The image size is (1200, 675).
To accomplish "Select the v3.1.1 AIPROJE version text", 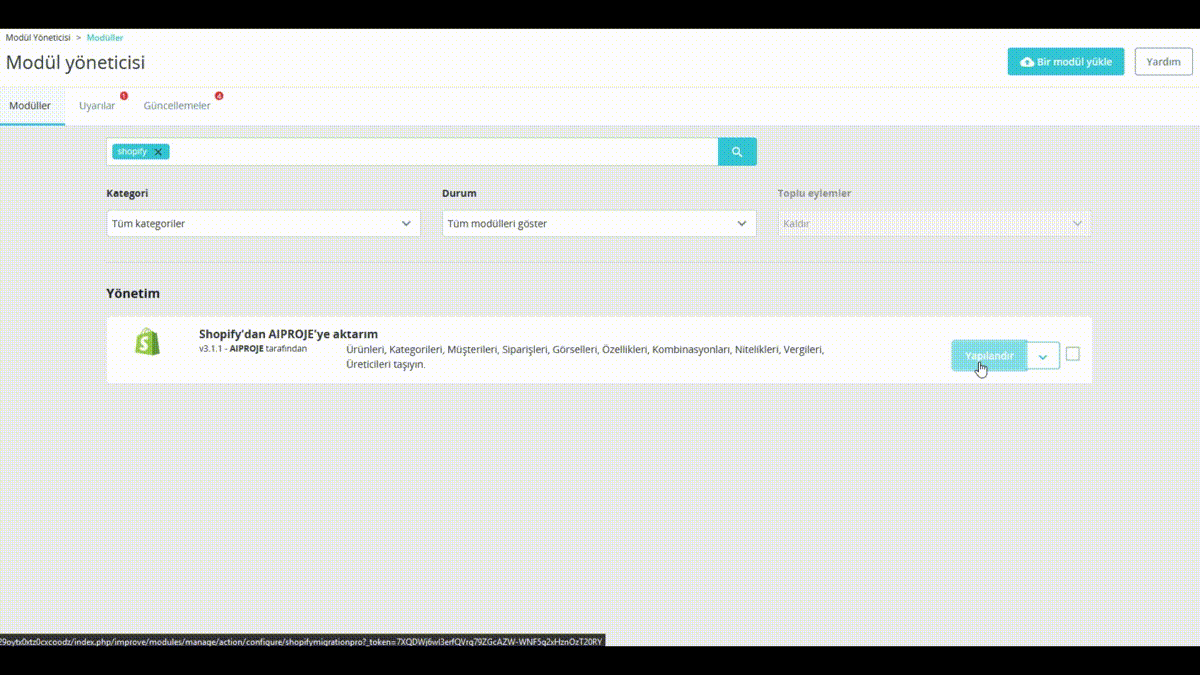I will (253, 348).
